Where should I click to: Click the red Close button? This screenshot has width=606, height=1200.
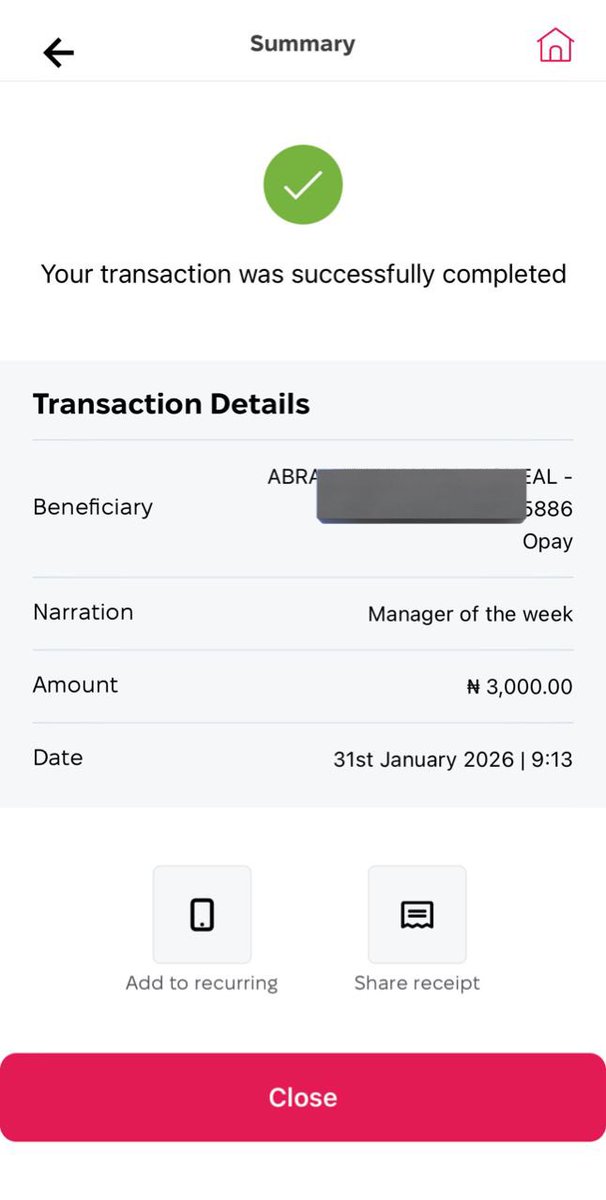(303, 1097)
